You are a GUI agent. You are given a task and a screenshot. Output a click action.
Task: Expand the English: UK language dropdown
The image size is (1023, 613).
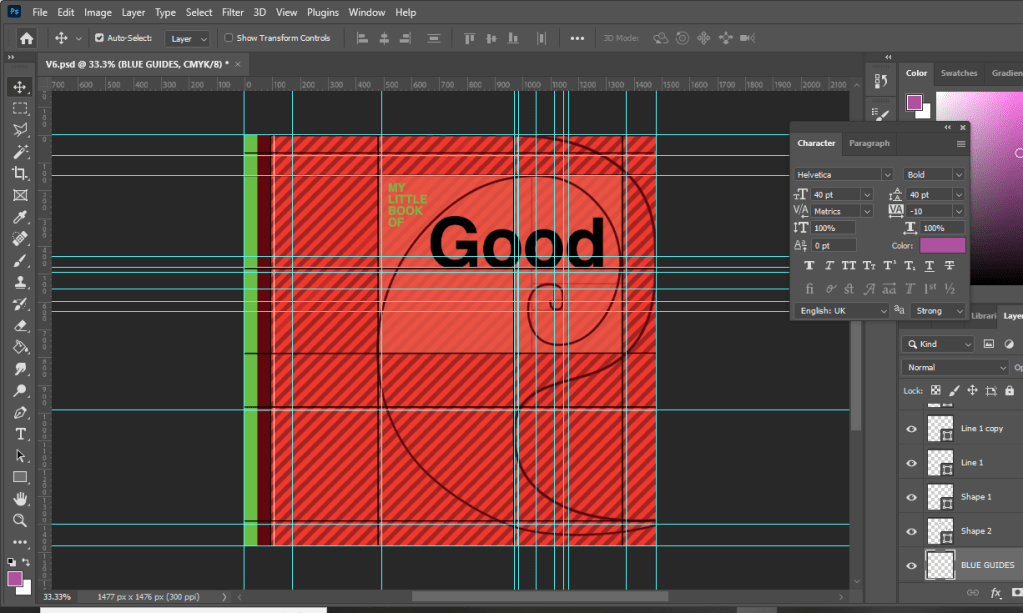pos(842,311)
